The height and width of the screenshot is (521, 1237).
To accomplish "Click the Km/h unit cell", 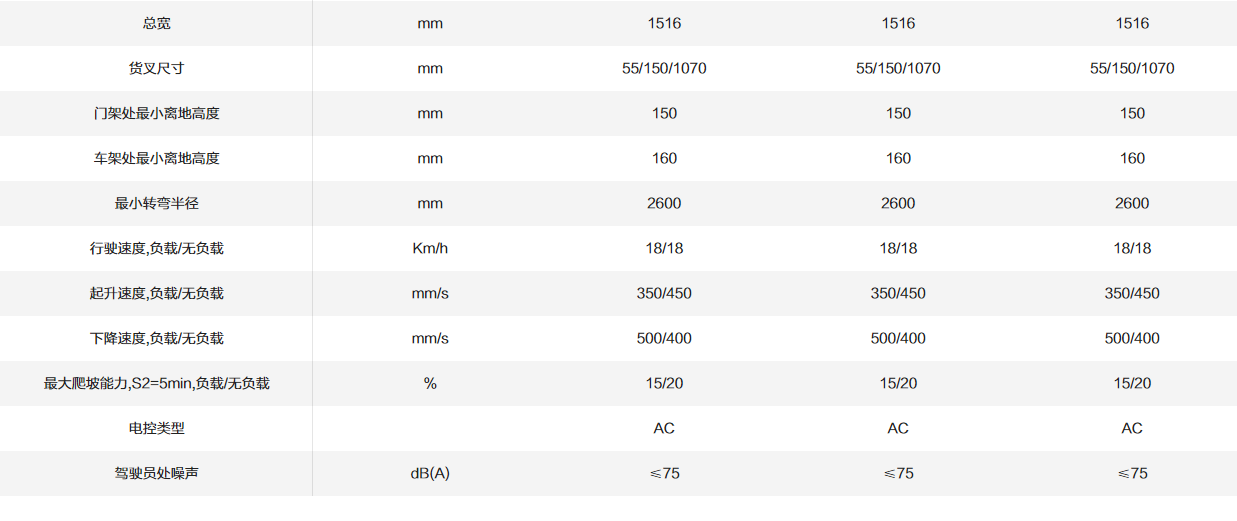I will (430, 248).
